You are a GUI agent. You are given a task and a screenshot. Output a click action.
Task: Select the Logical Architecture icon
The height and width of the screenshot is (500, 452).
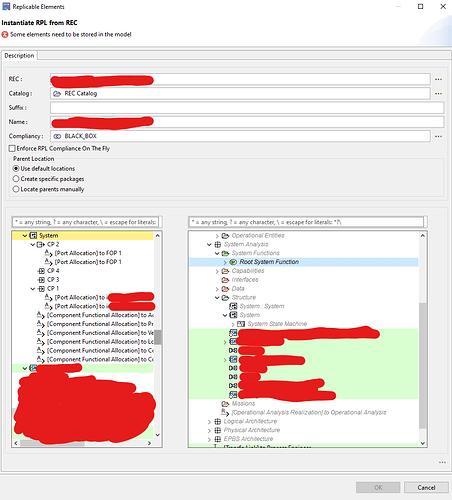point(218,421)
